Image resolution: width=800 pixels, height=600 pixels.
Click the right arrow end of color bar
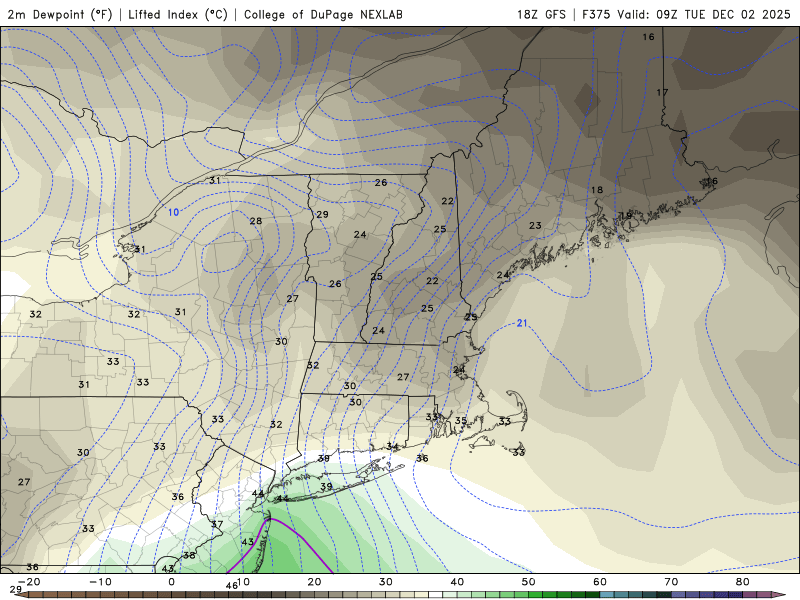coord(781,595)
